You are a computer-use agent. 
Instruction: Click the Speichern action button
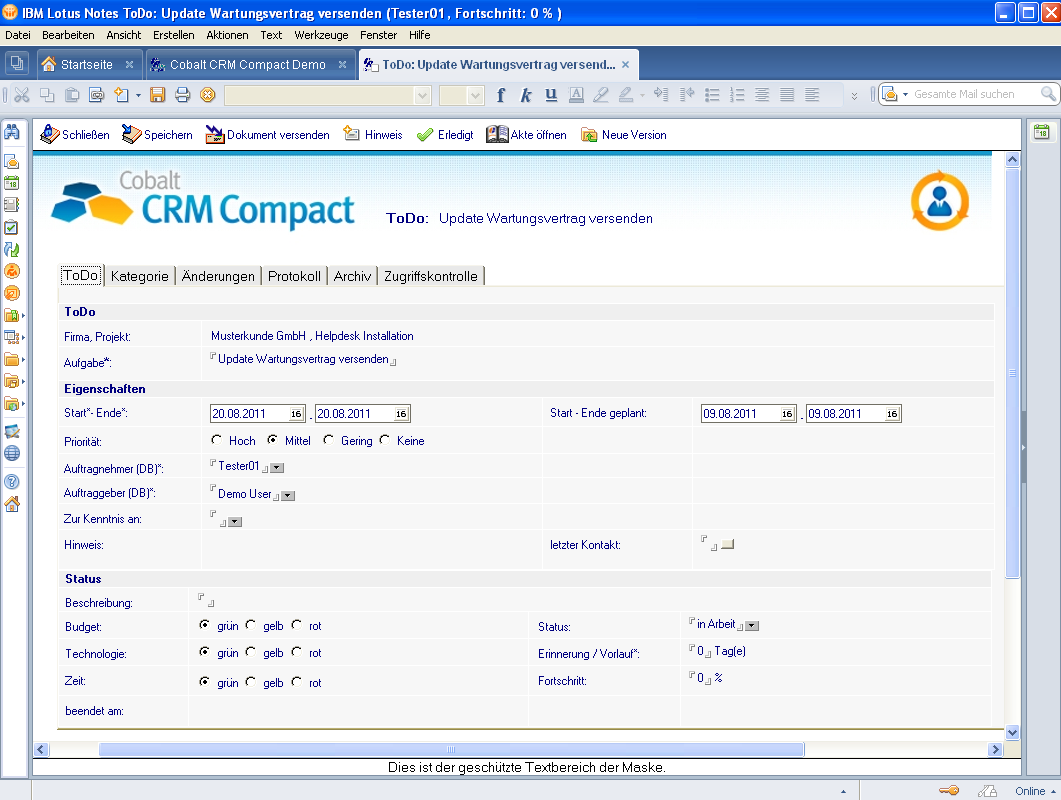(x=157, y=135)
